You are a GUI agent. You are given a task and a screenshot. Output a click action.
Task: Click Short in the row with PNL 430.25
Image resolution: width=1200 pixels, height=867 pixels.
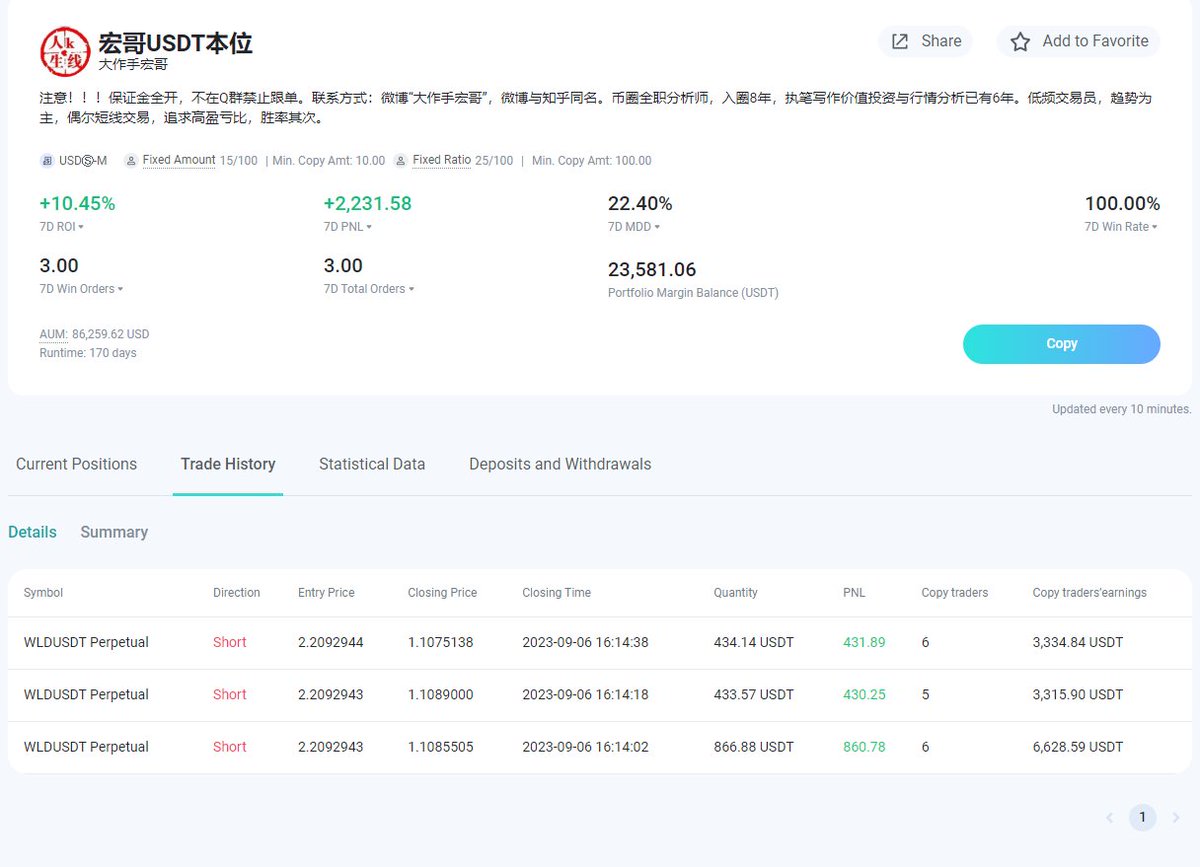229,694
